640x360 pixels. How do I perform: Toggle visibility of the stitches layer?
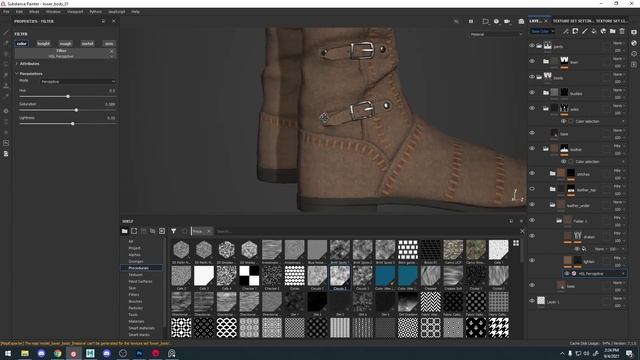[532, 173]
